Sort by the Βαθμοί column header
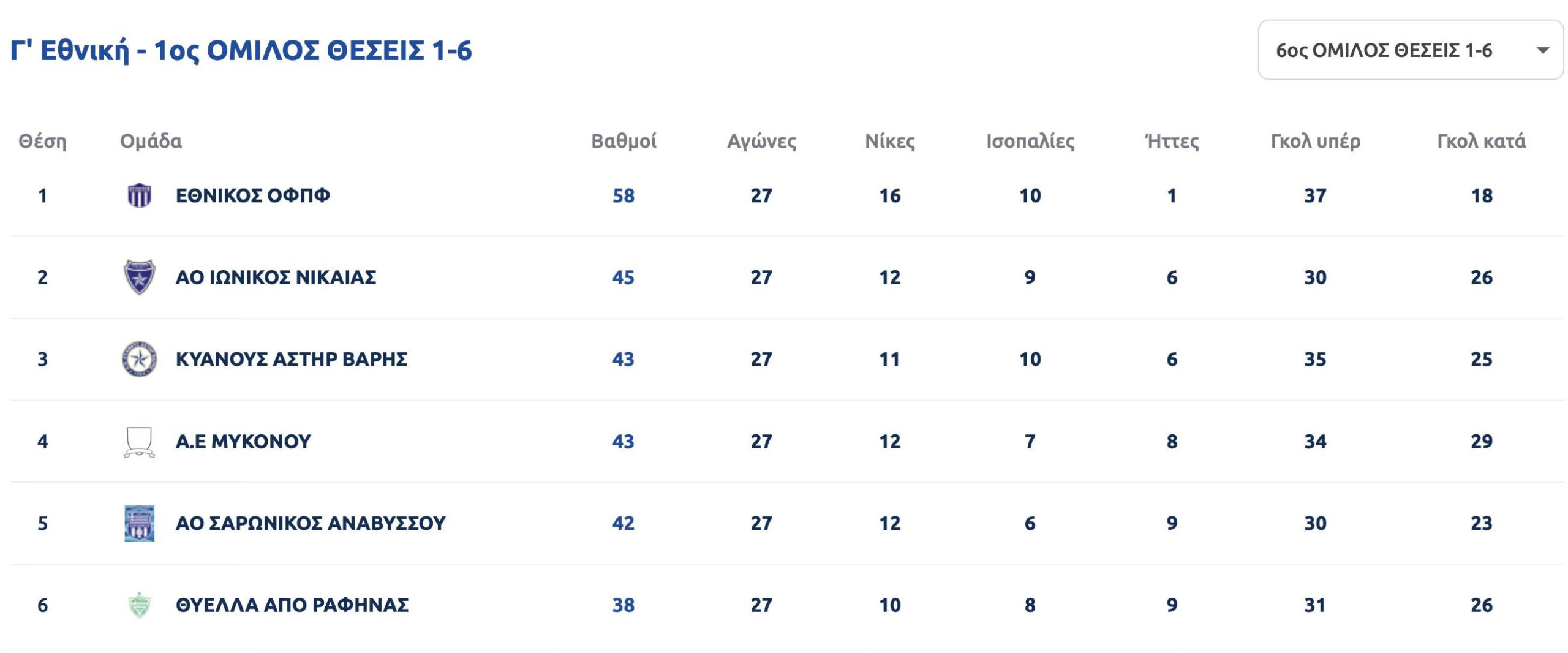The image size is (1568, 653). coord(624,142)
